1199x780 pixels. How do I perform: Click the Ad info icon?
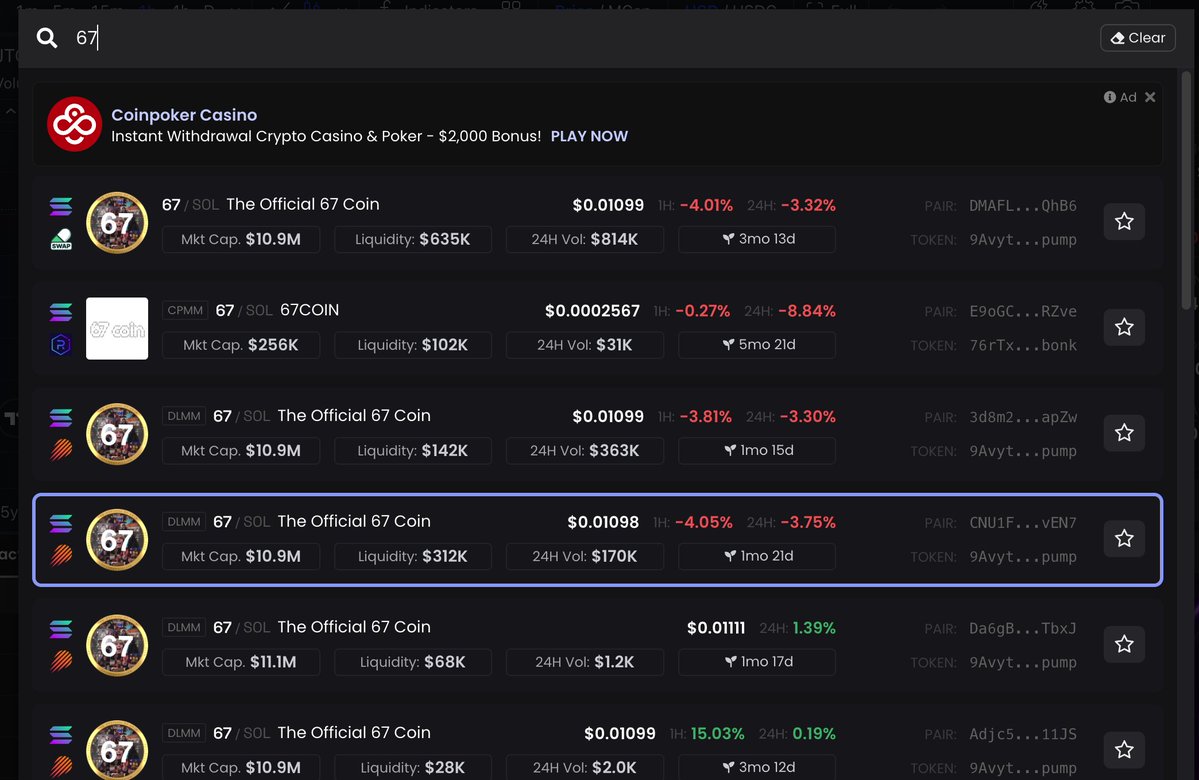coord(1110,97)
